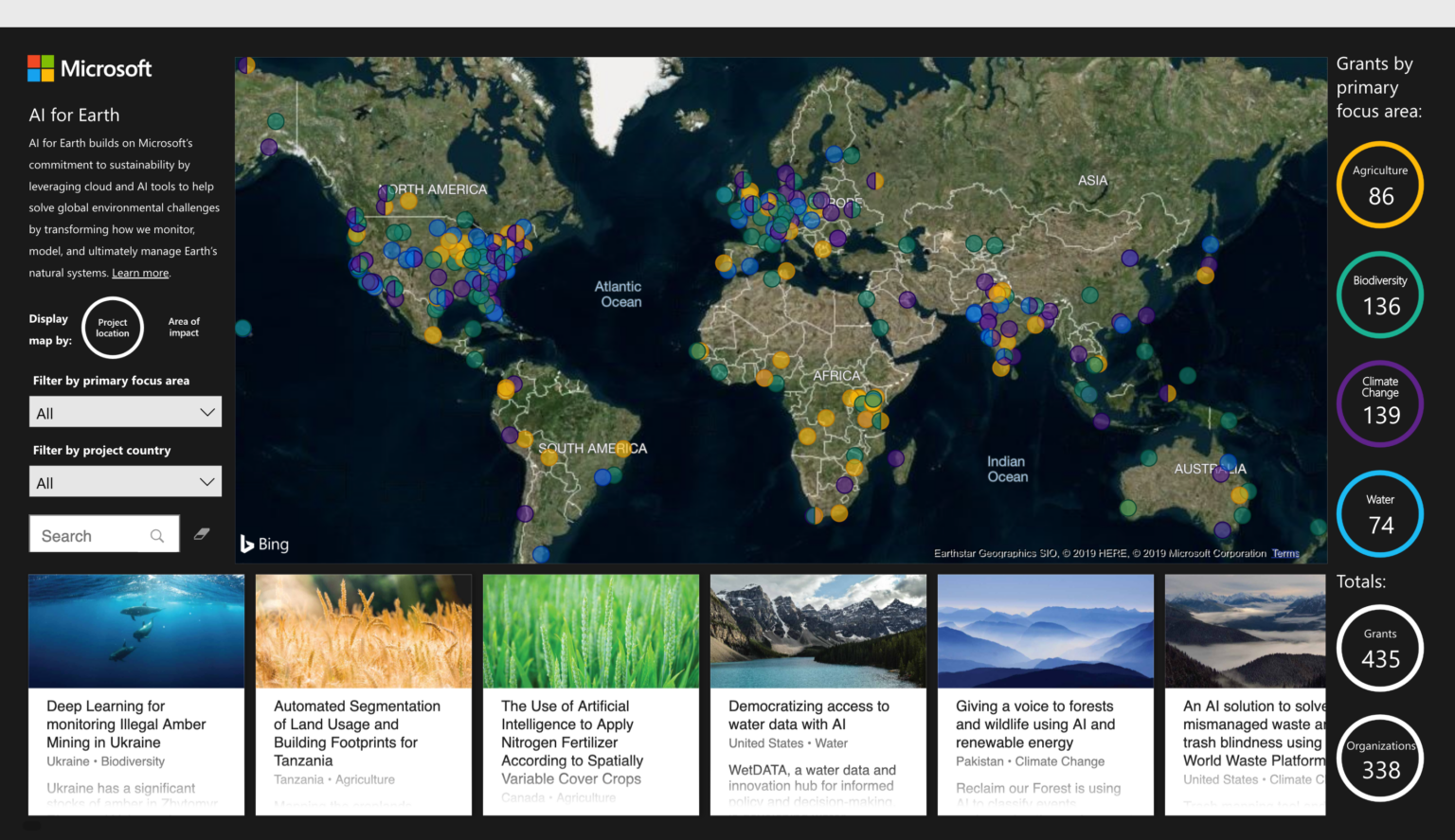
Task: Click the Bing logo on the map
Action: pos(264,544)
